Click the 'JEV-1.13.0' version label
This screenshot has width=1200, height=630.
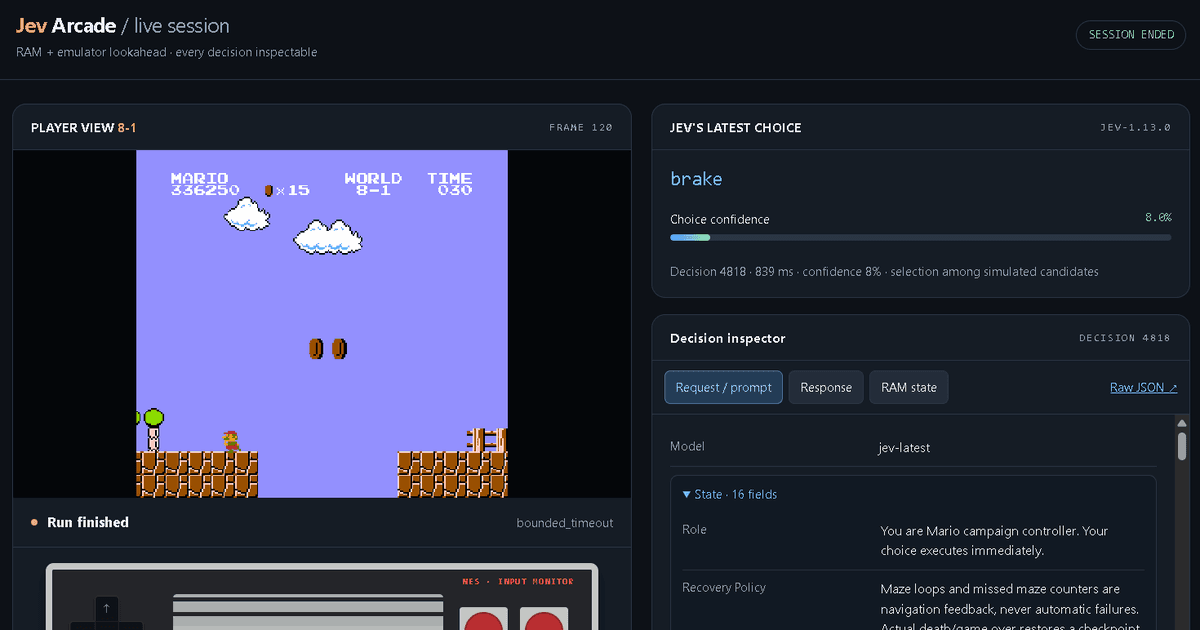(x=1135, y=128)
